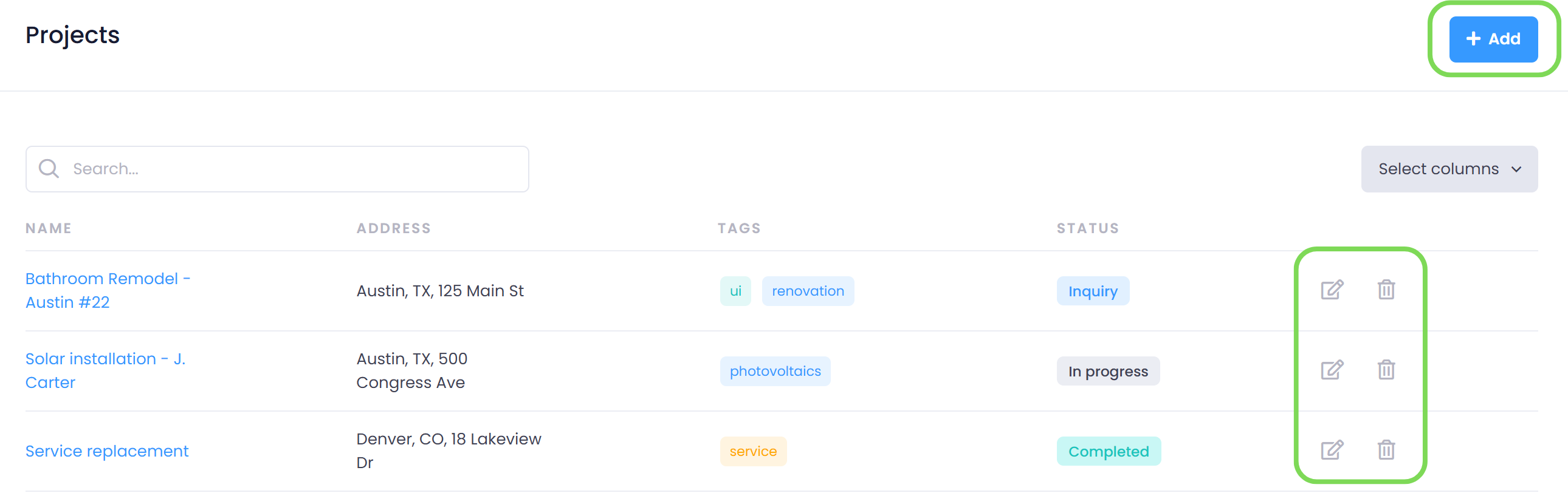Delete the Bathroom Remodel project
Image resolution: width=1568 pixels, height=493 pixels.
(1386, 290)
